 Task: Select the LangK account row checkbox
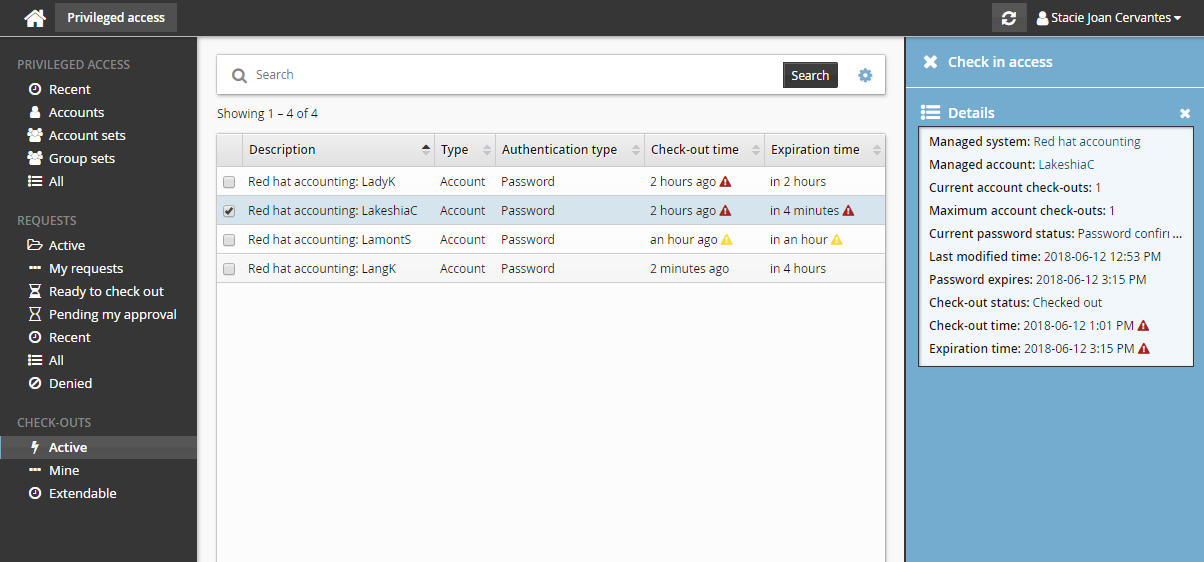(x=229, y=269)
